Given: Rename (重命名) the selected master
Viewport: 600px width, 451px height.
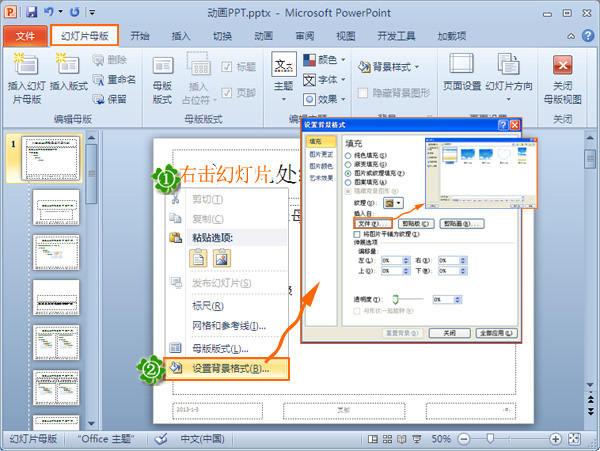Looking at the screenshot, I should 114,80.
